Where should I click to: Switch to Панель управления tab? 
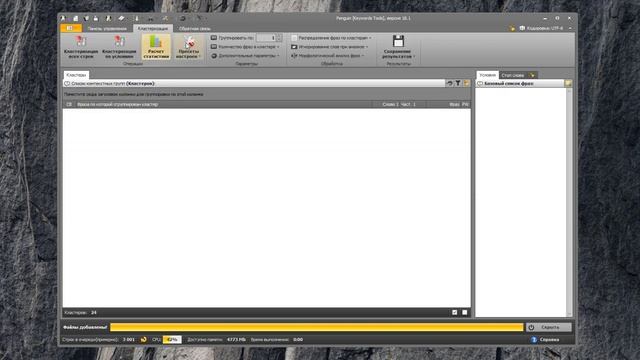(x=107, y=29)
